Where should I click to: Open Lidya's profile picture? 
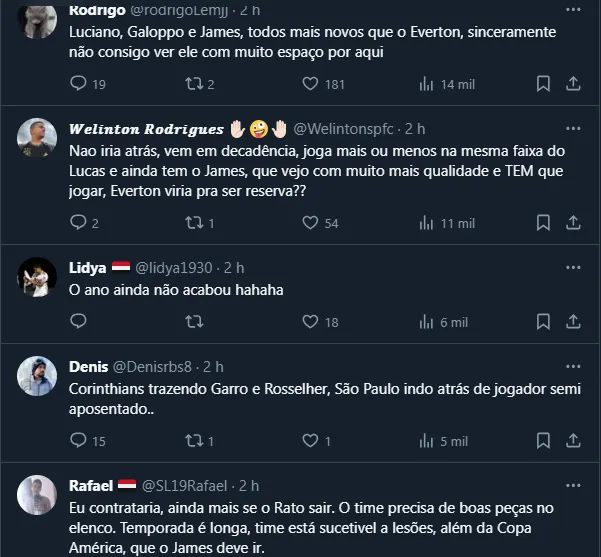click(x=38, y=276)
